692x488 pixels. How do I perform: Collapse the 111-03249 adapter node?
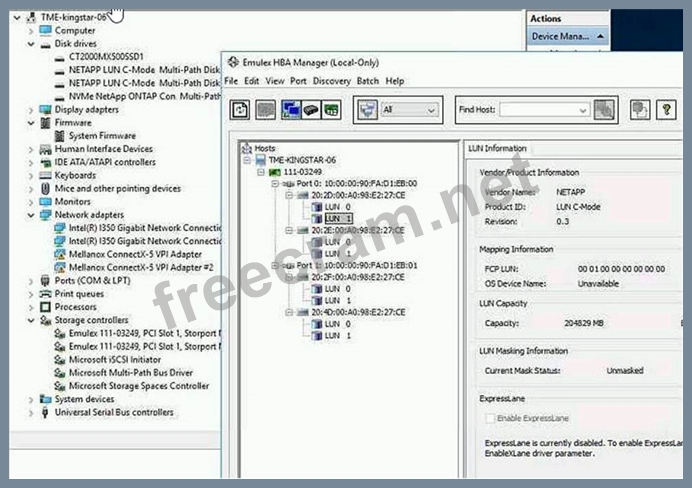tap(261, 172)
